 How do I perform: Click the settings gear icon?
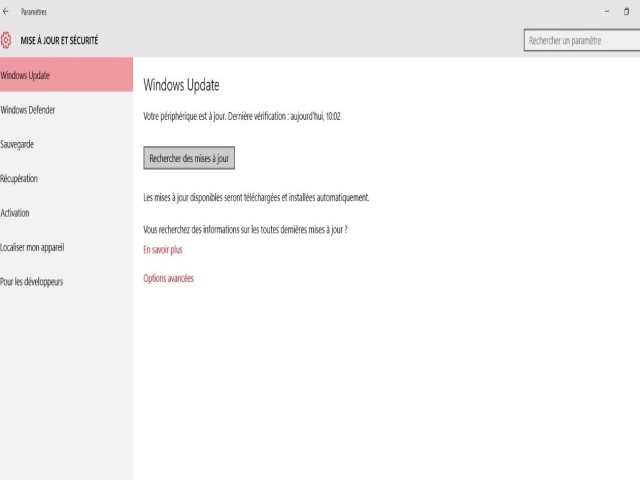tap(6, 40)
